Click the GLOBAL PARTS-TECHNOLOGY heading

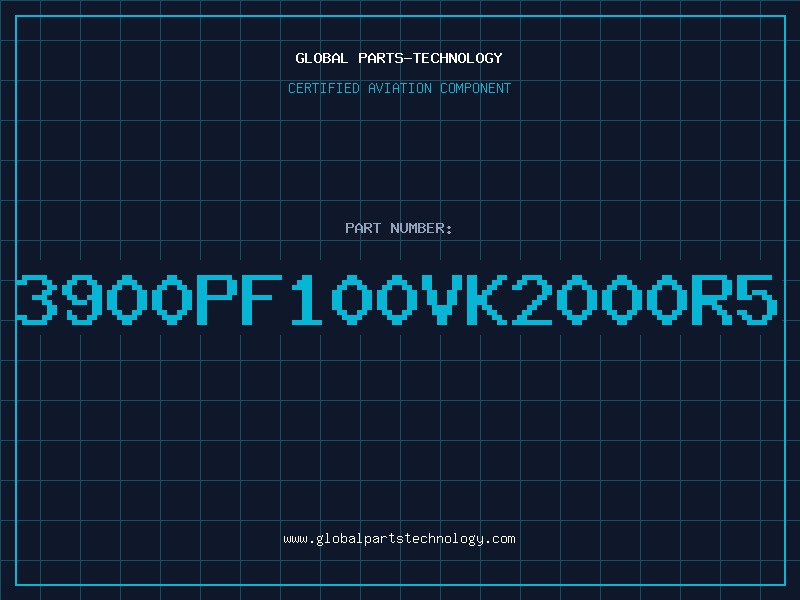point(399,58)
